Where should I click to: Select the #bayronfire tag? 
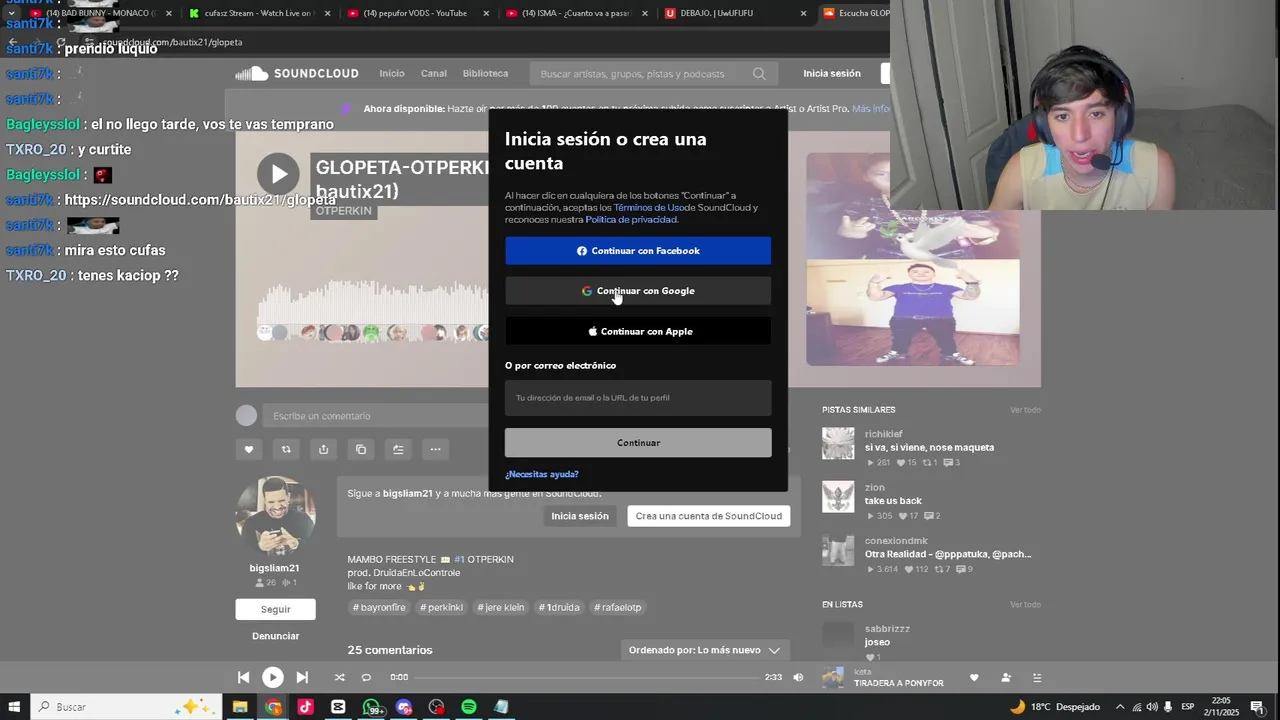point(379,607)
